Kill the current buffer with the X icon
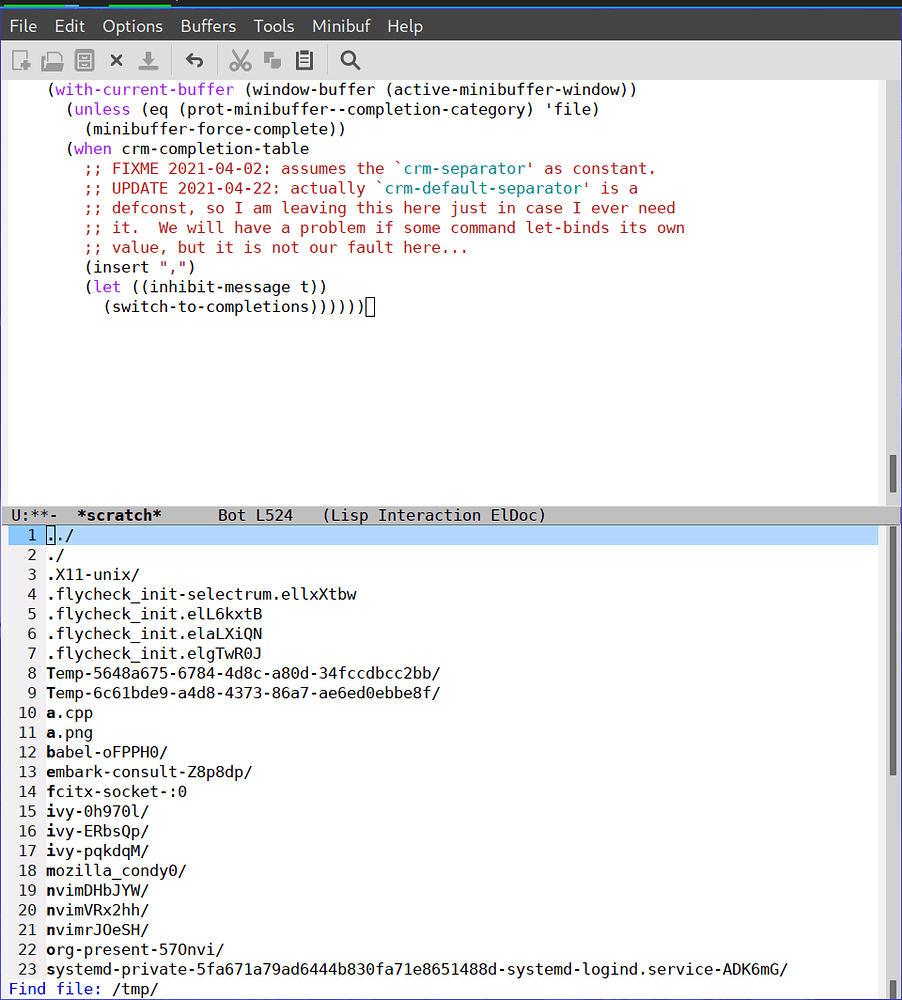 click(x=116, y=60)
